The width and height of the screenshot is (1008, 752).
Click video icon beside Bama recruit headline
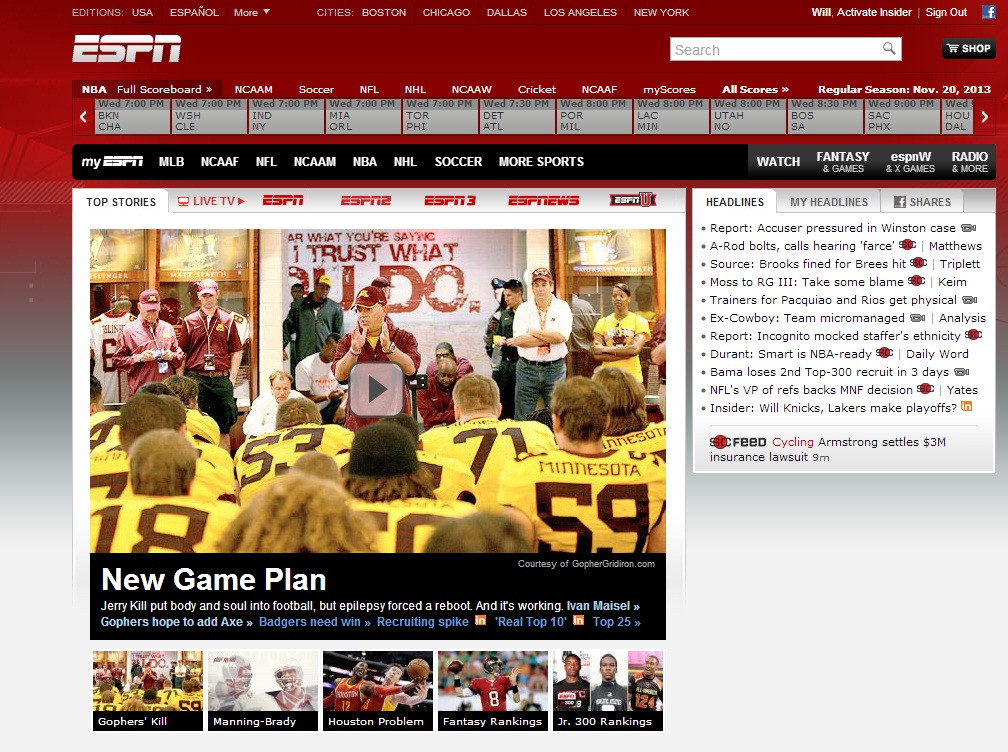pyautogui.click(x=962, y=372)
